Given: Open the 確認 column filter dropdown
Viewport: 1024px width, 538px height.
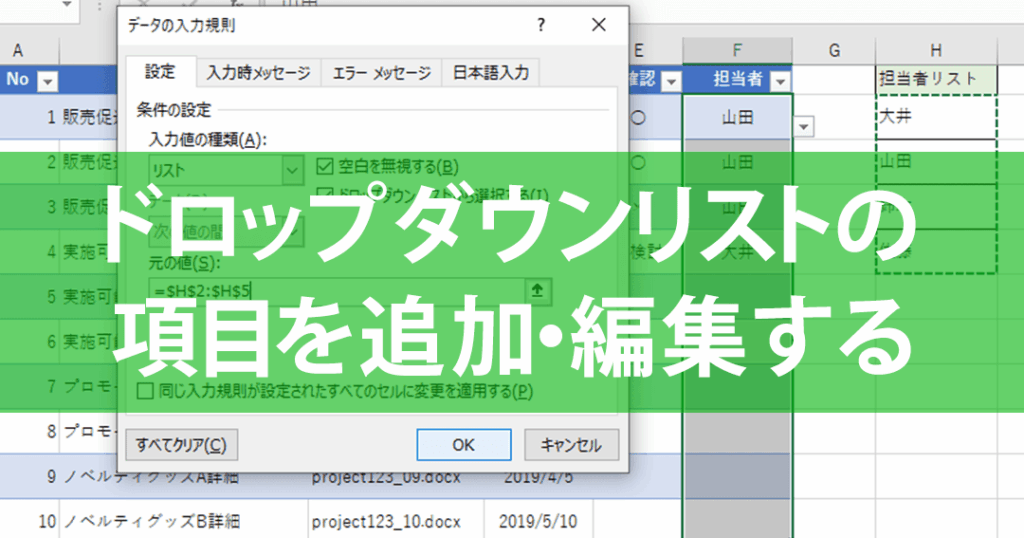Looking at the screenshot, I should point(671,81).
